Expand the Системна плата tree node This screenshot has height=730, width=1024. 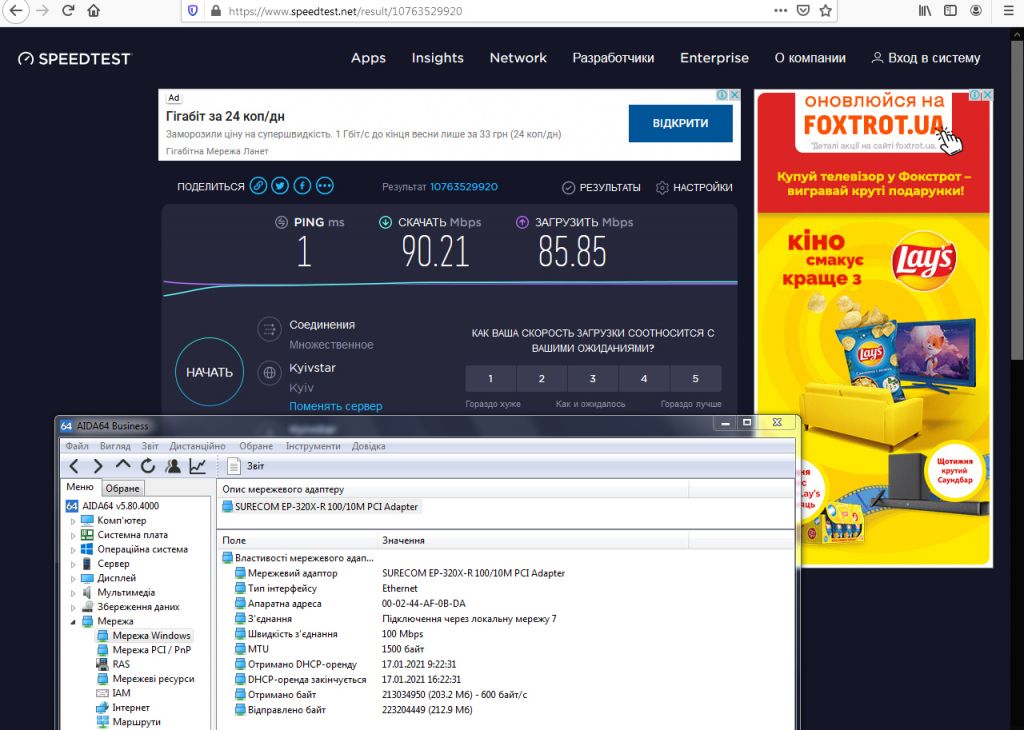[x=73, y=535]
